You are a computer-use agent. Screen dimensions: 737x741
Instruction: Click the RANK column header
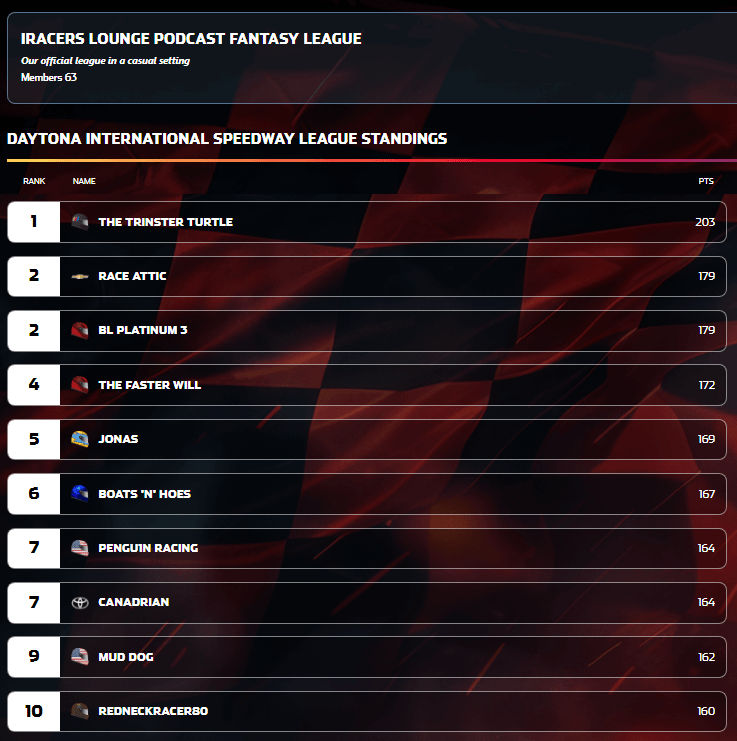pos(34,181)
